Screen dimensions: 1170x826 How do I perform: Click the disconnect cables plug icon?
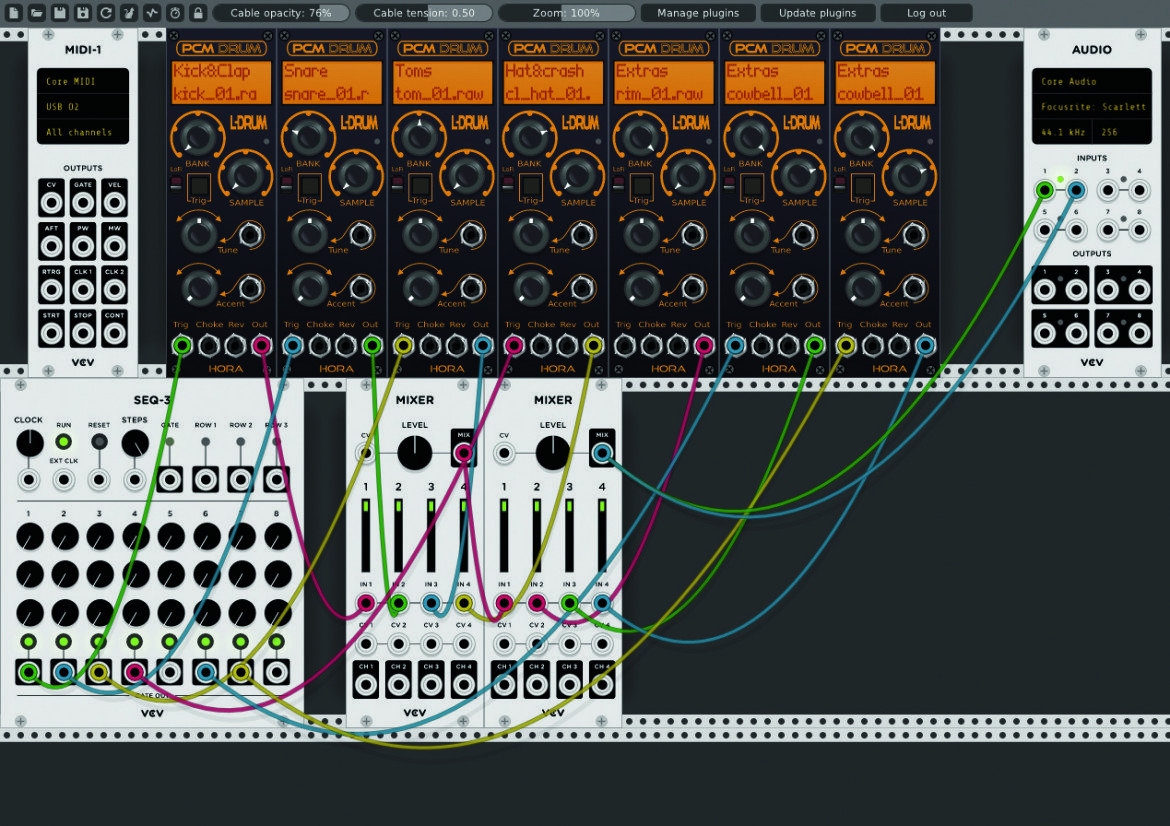(x=129, y=13)
